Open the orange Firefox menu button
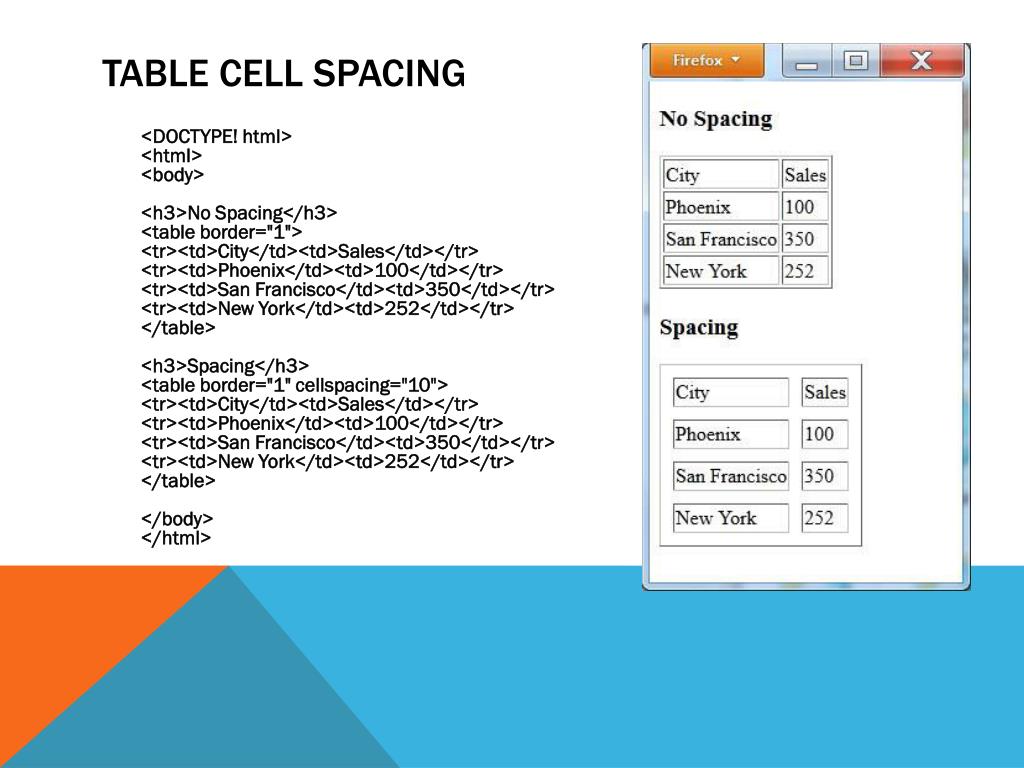Image resolution: width=1024 pixels, height=768 pixels. [x=707, y=61]
